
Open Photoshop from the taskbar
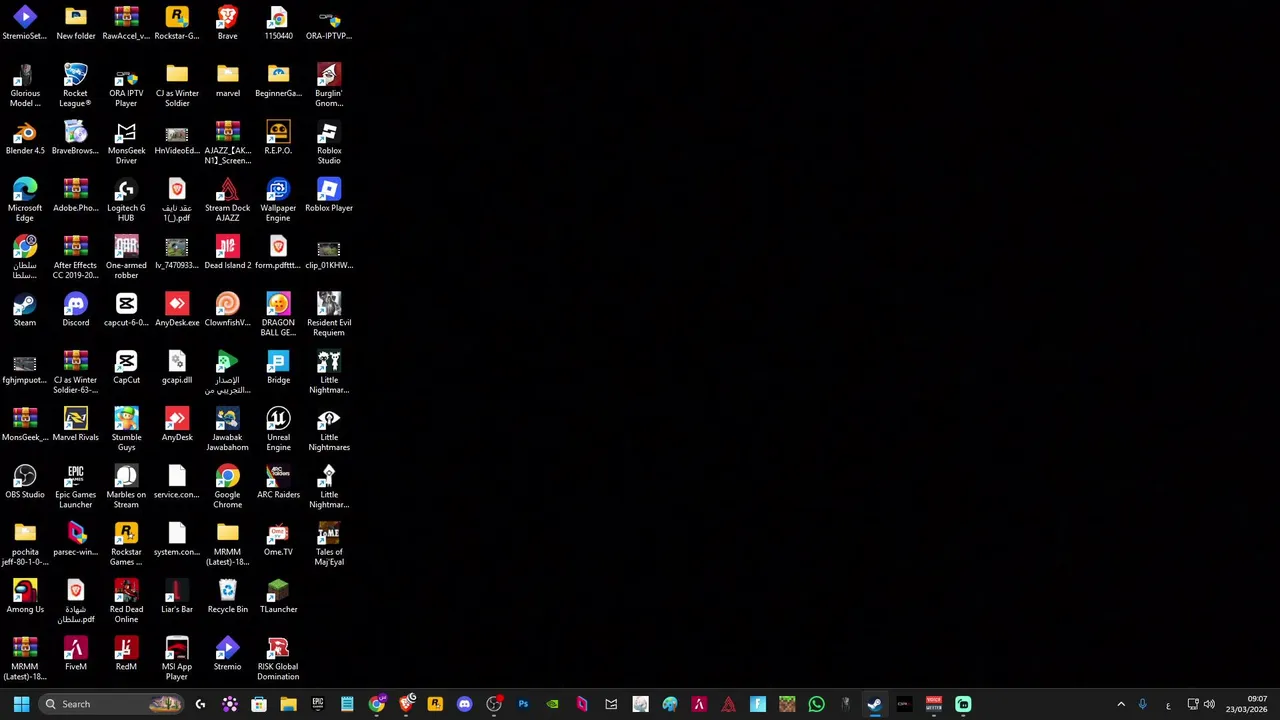(523, 704)
